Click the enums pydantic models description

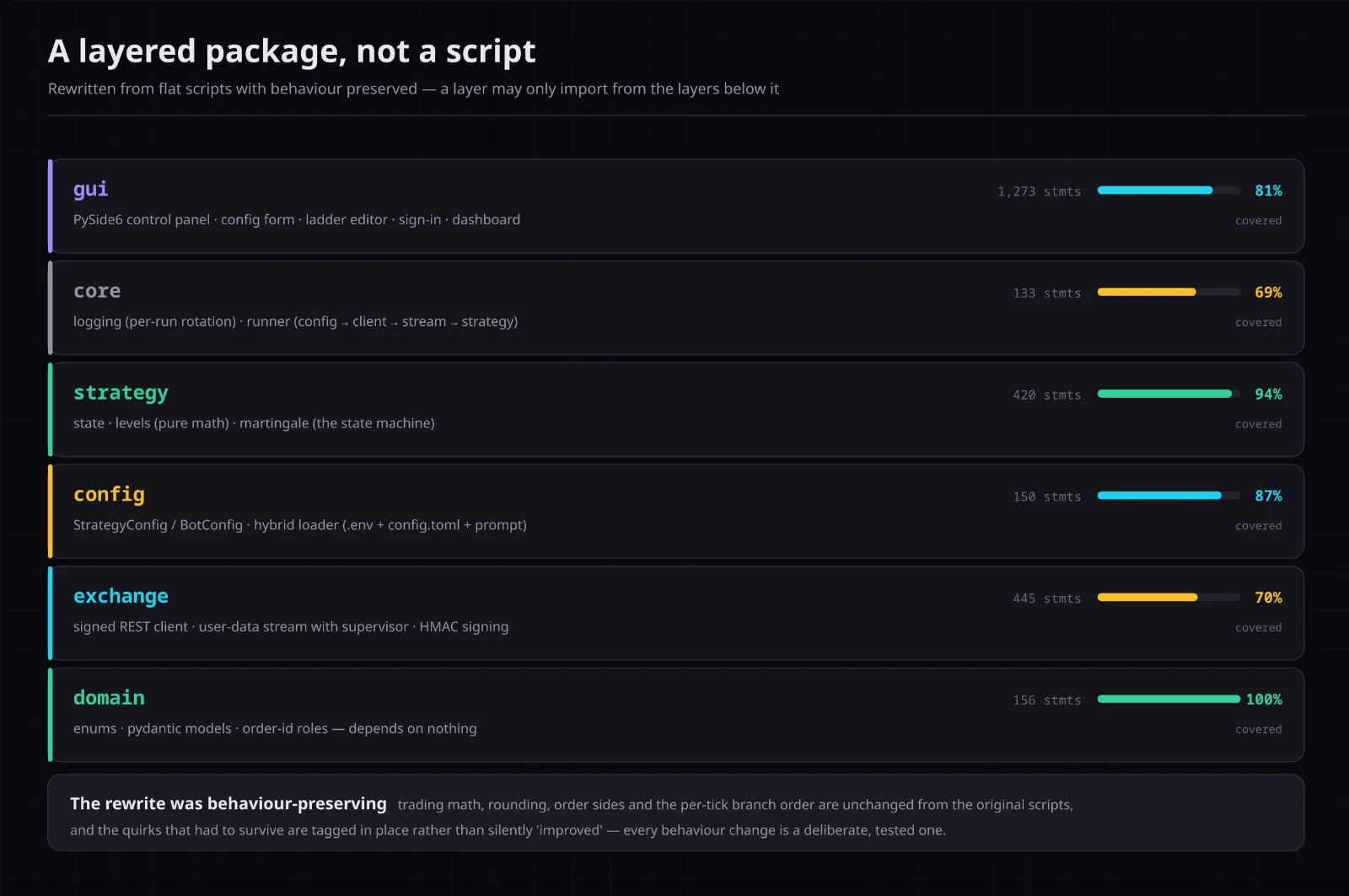[x=275, y=728]
